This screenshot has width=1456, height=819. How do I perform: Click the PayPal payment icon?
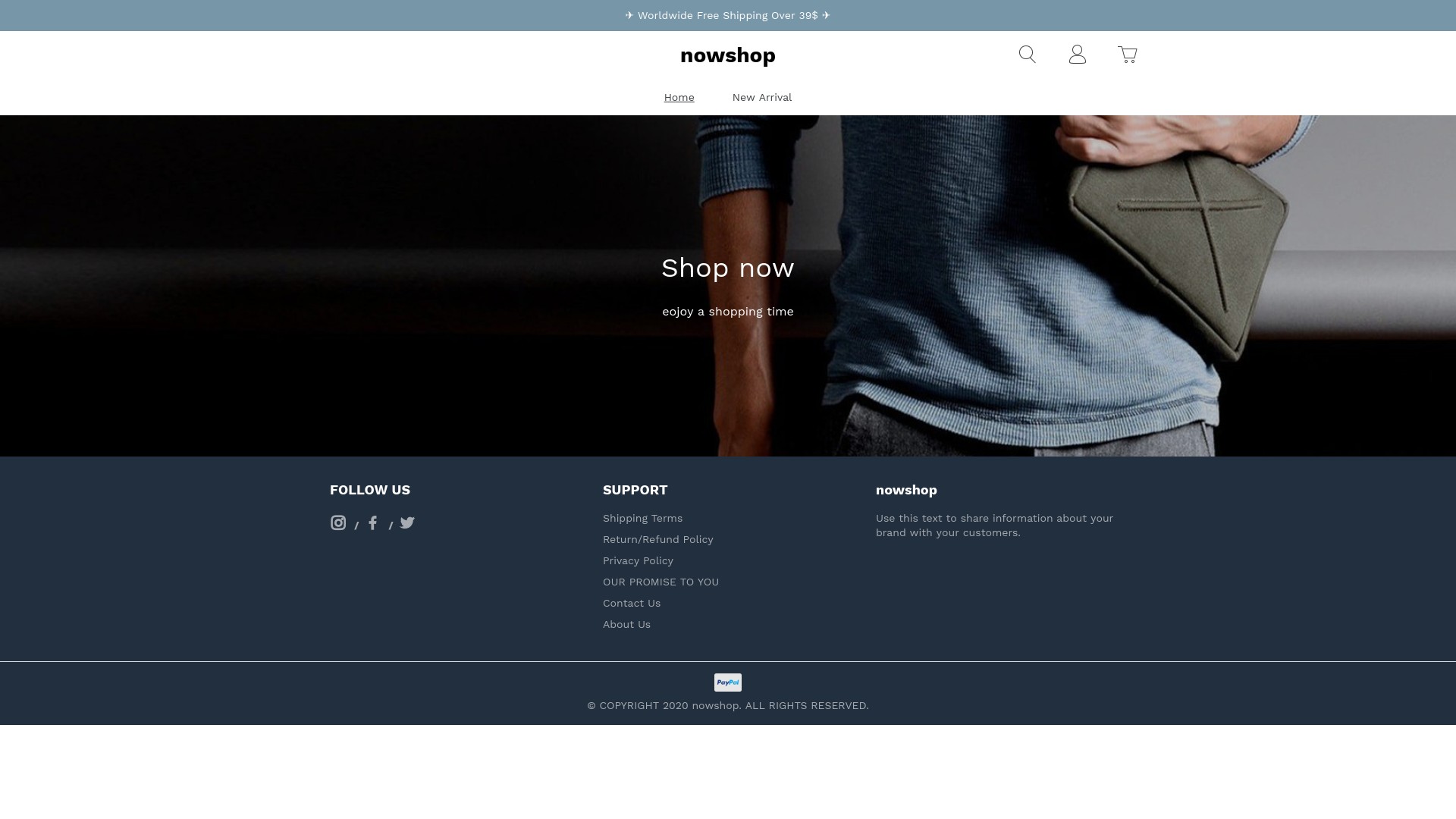728,682
